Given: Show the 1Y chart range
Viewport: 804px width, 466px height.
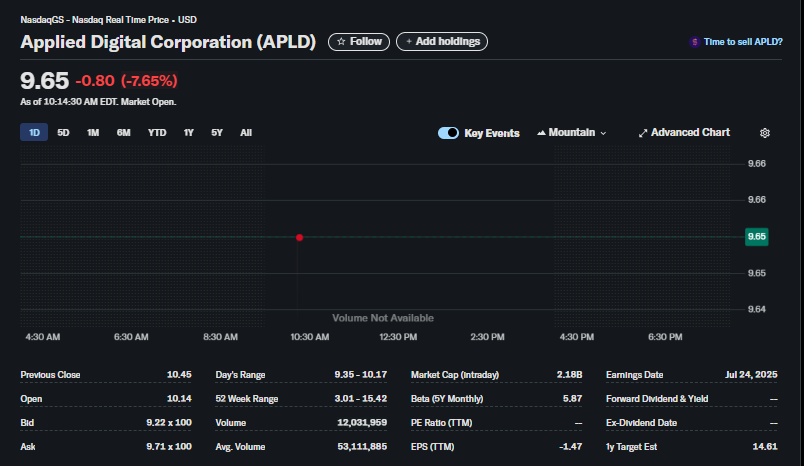Looking at the screenshot, I should [x=189, y=132].
